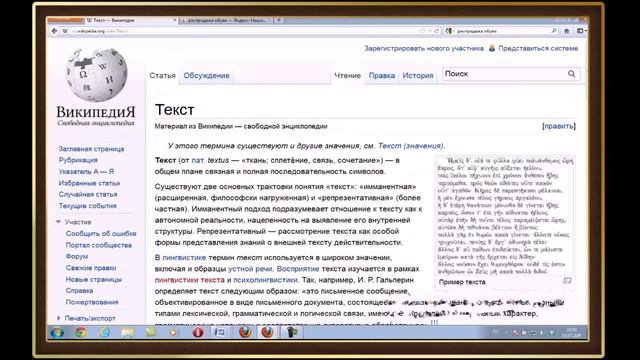Submit the browser search bar magnifier

(x=554, y=31)
